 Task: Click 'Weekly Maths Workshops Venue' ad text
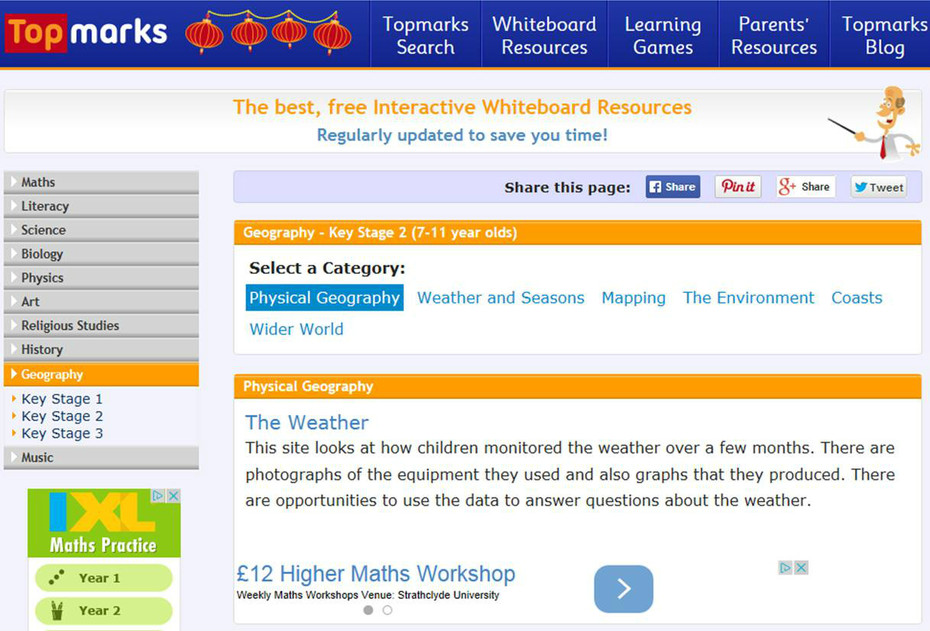(368, 595)
